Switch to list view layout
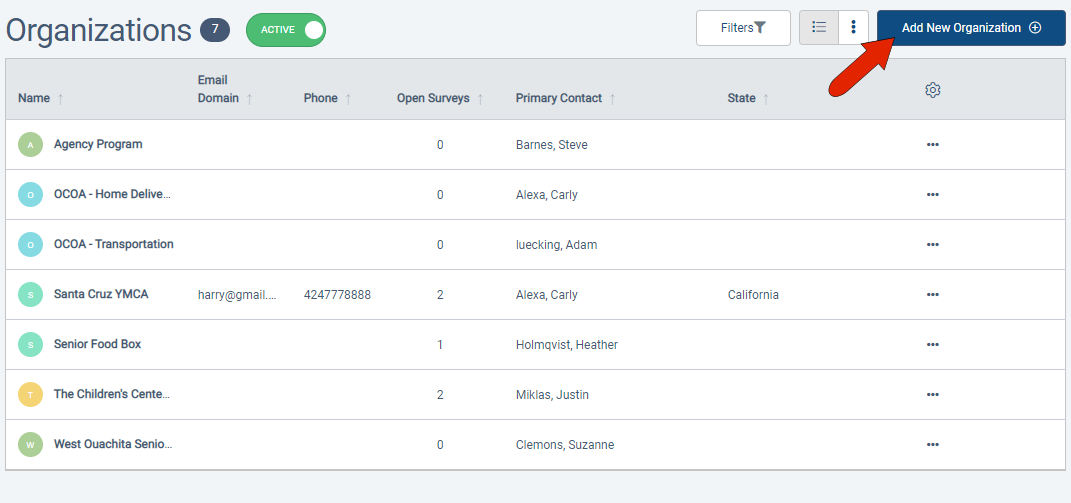This screenshot has width=1071, height=503. click(x=819, y=28)
